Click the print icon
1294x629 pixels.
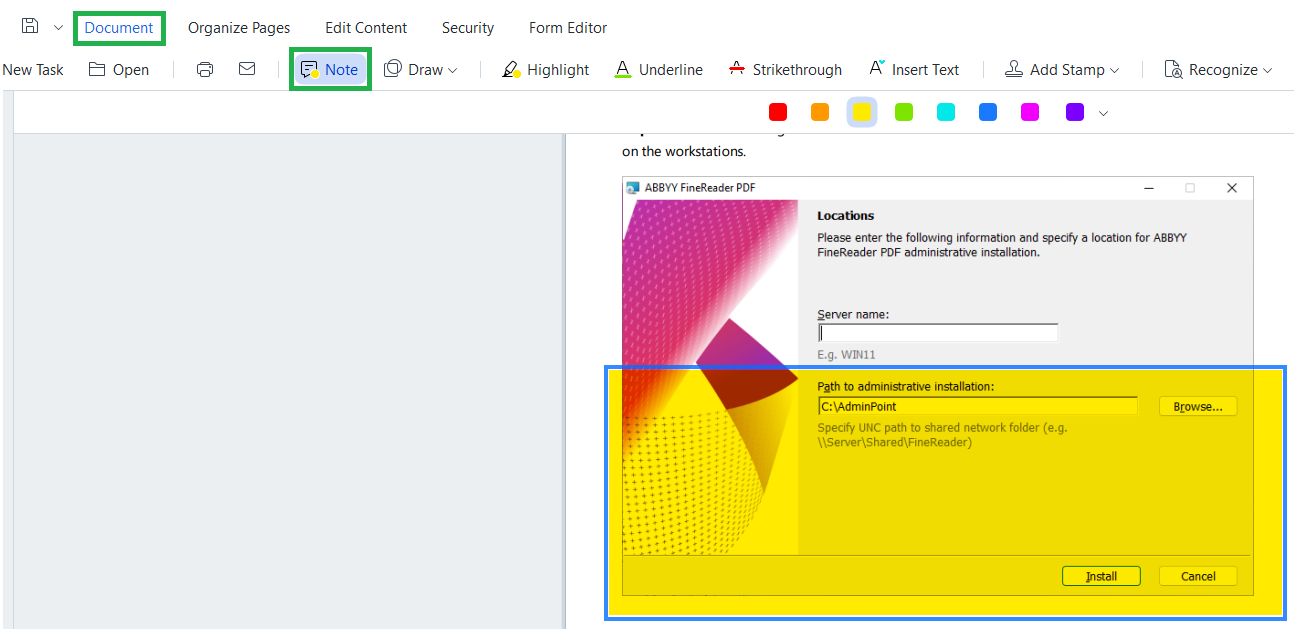[x=205, y=69]
